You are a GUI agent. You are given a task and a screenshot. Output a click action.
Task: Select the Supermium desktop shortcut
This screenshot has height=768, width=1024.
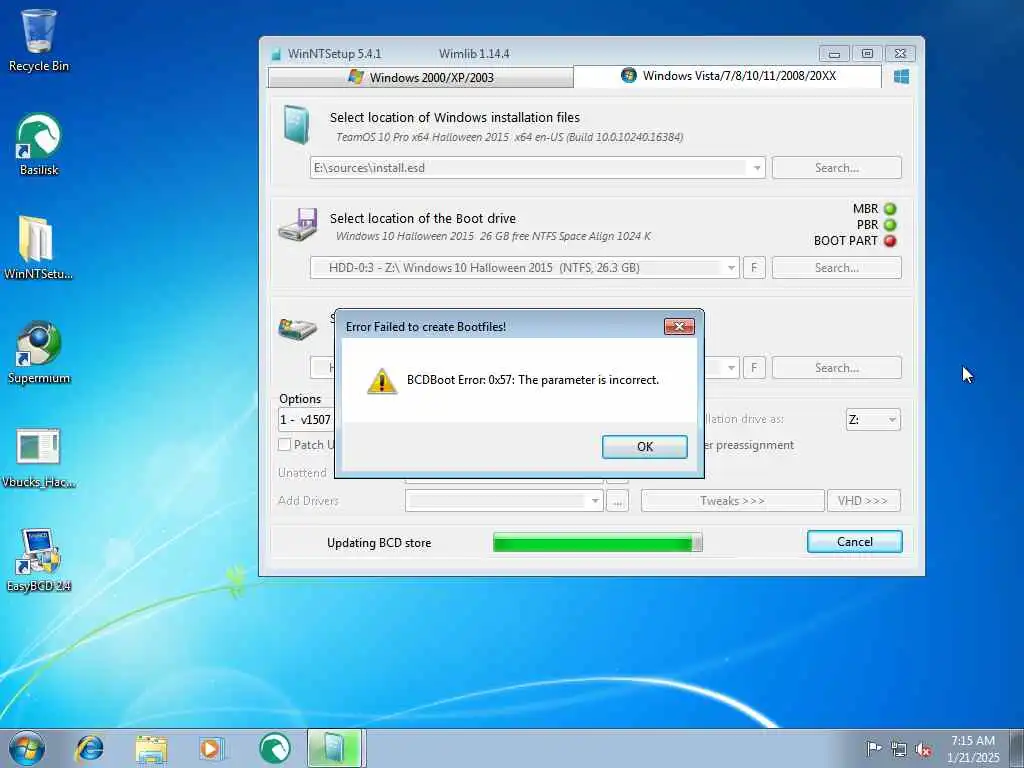tap(39, 353)
